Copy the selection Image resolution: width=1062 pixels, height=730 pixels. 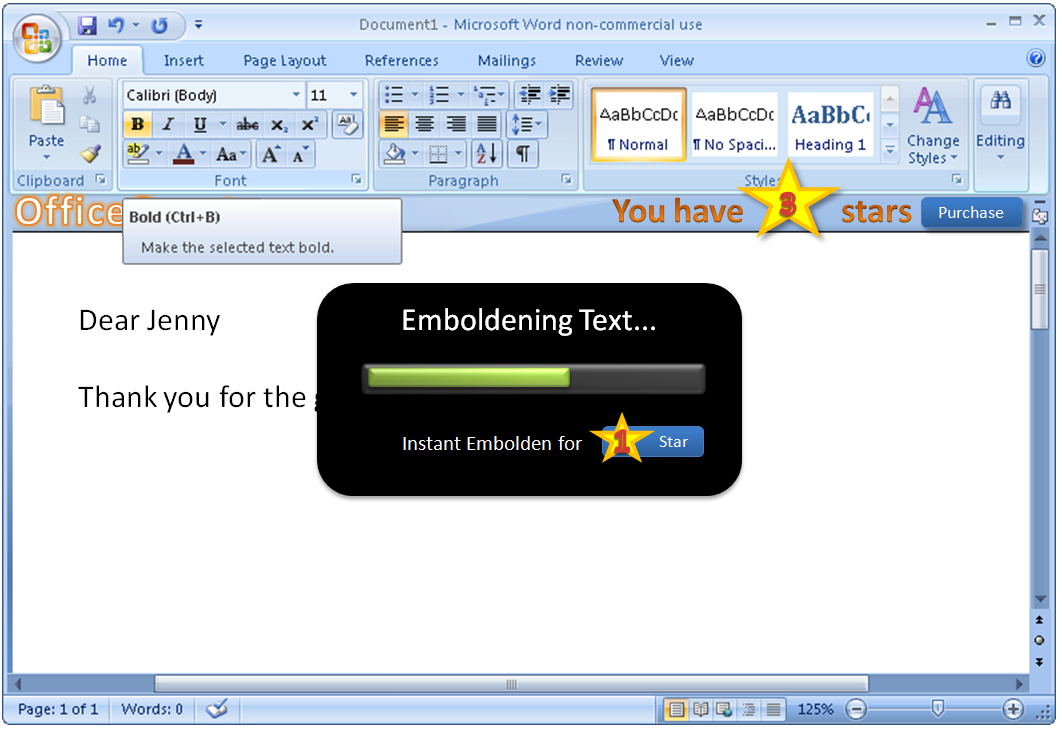pos(89,124)
